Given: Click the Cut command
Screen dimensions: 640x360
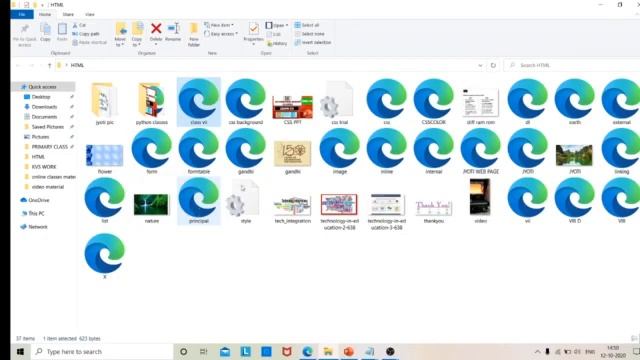Looking at the screenshot, I should point(80,25).
